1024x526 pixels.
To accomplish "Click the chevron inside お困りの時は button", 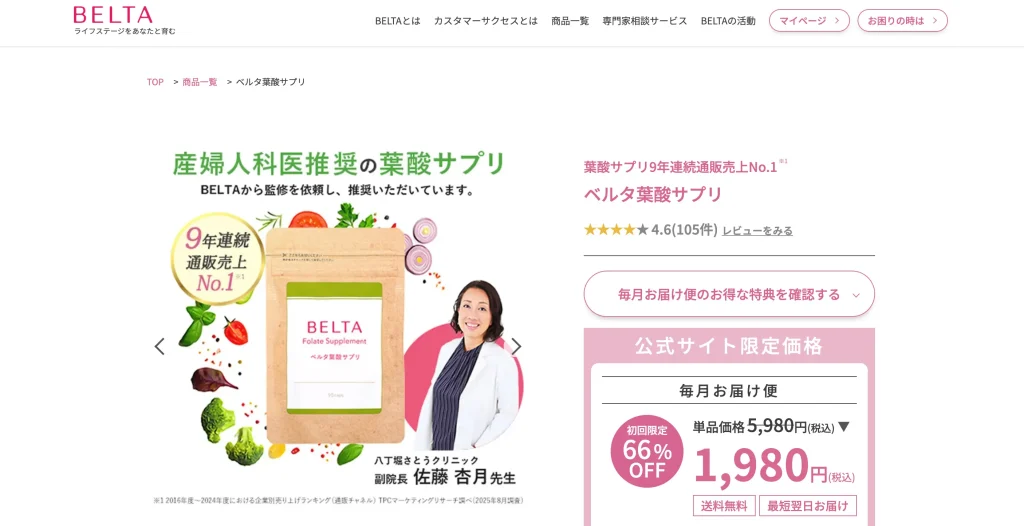I will click(x=935, y=21).
